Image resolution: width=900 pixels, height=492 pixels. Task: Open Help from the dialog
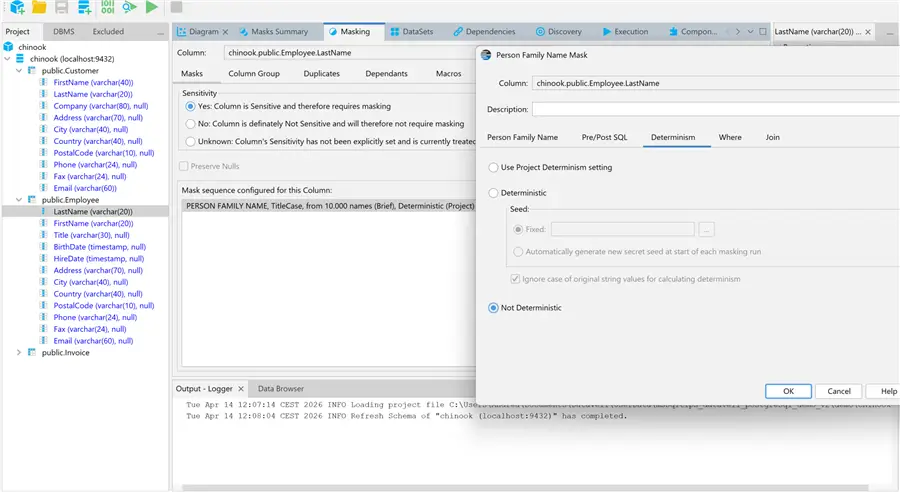(x=884, y=391)
